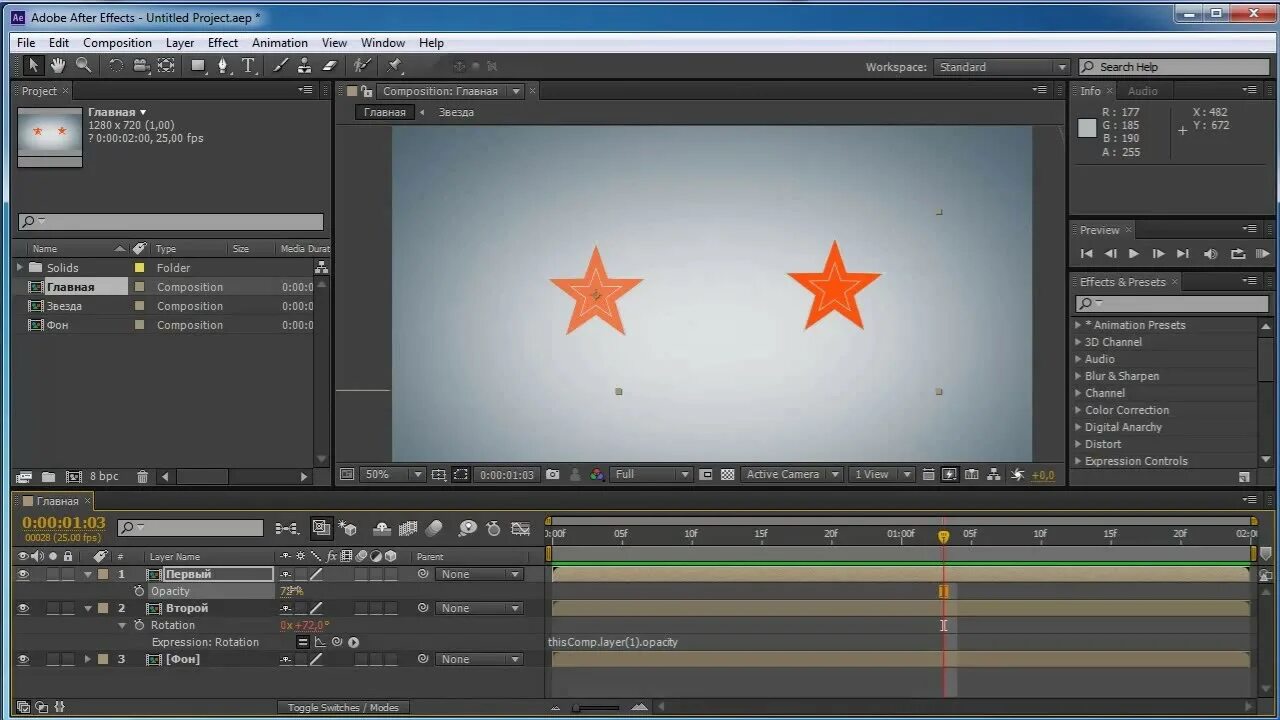Viewport: 1280px width, 720px height.
Task: Select the Horizontal Type tool
Action: (x=249, y=66)
